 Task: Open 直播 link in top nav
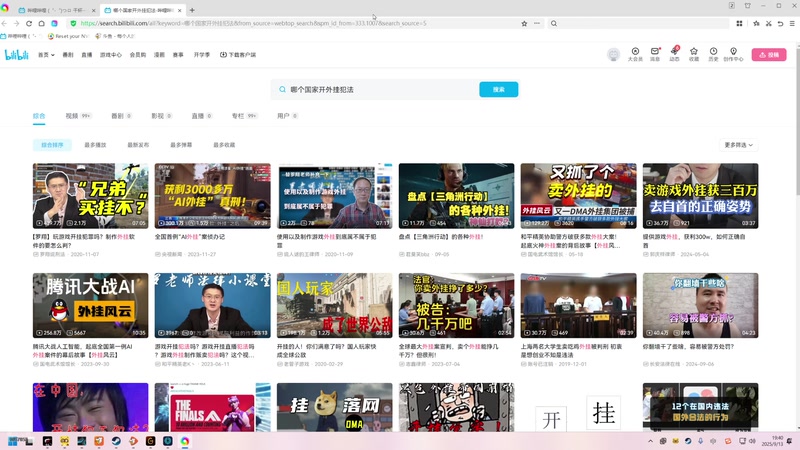click(87, 55)
